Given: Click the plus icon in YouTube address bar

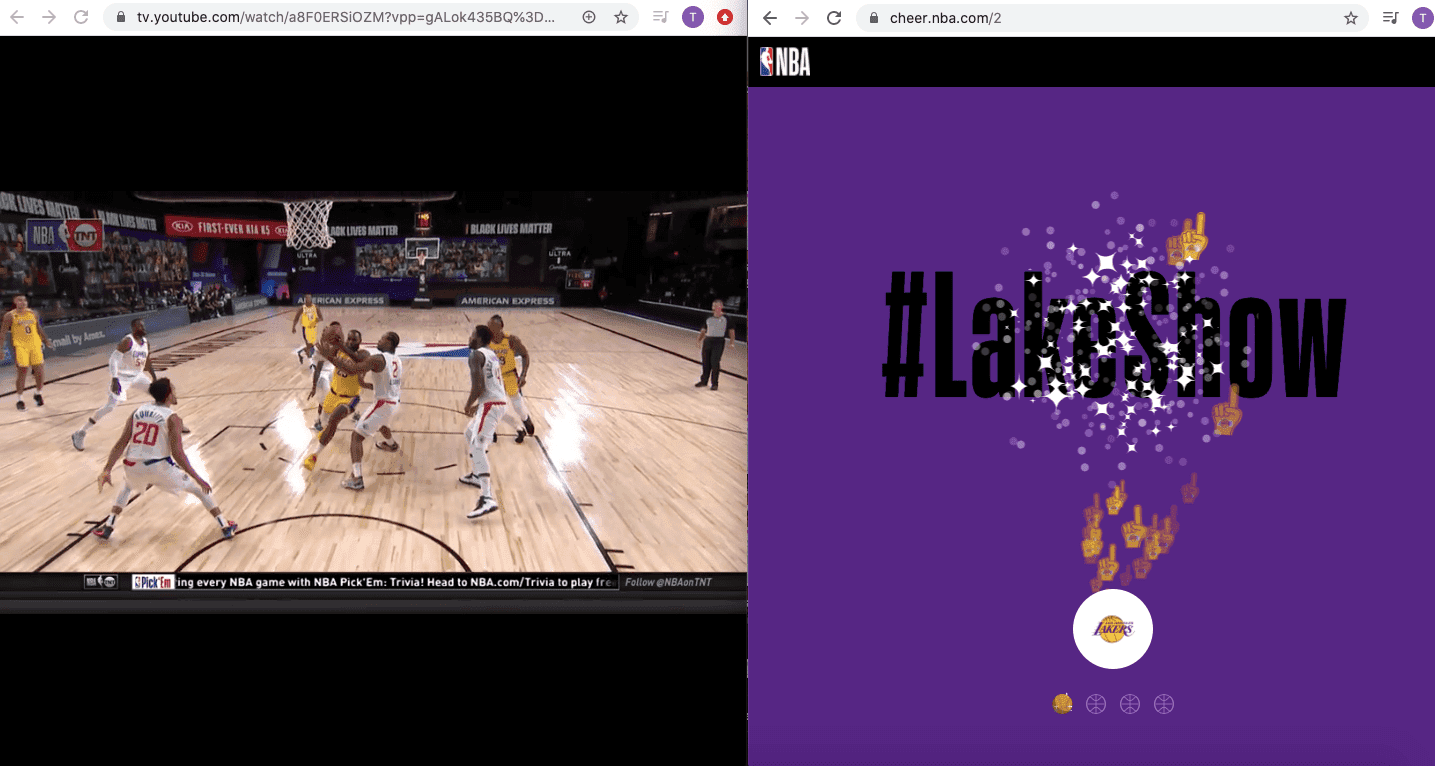Looking at the screenshot, I should point(589,18).
